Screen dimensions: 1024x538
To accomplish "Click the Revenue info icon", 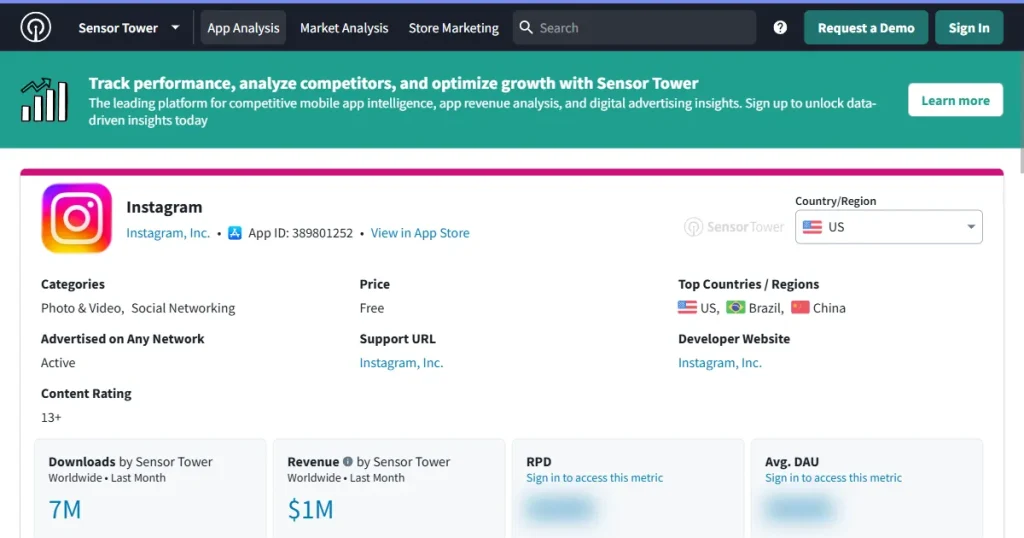I will click(347, 462).
